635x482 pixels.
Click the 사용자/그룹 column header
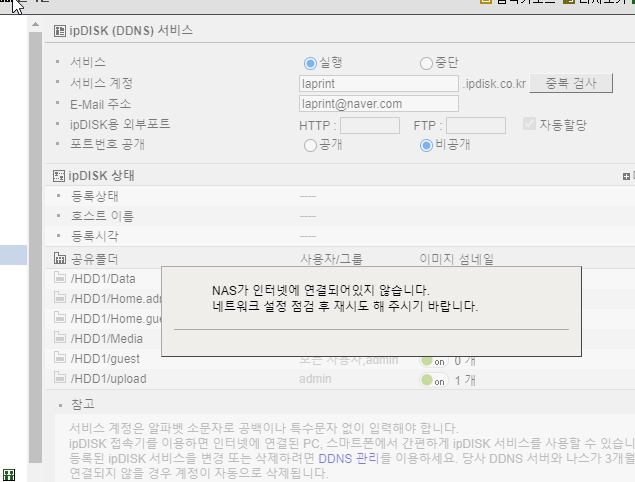pos(331,259)
